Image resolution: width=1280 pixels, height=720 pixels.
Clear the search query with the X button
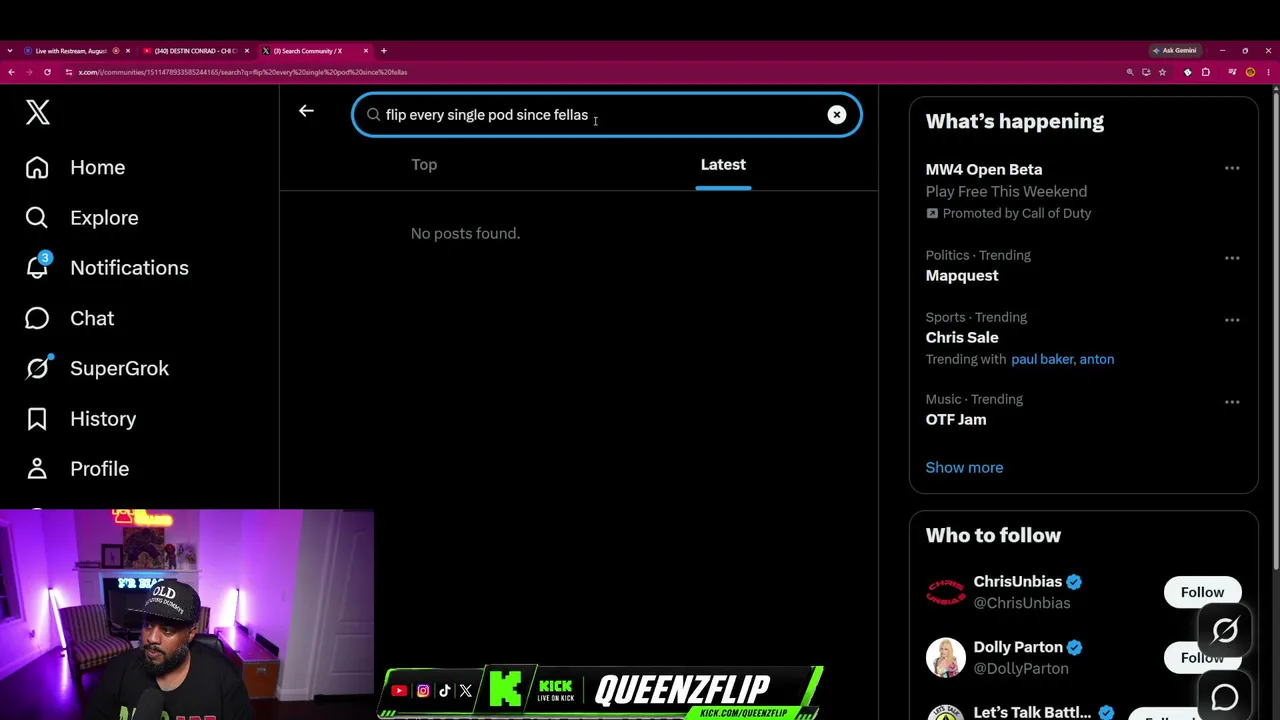click(x=837, y=115)
